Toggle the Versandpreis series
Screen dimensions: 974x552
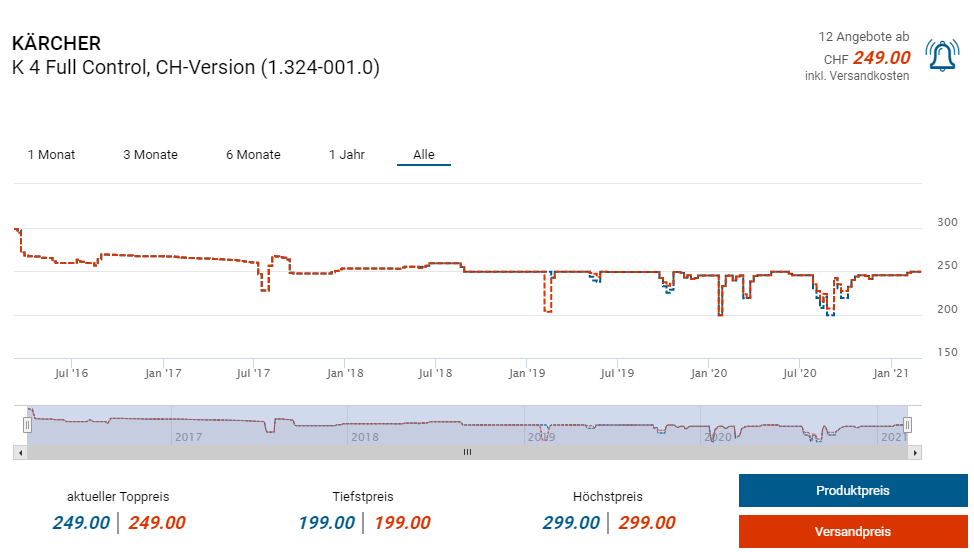853,532
